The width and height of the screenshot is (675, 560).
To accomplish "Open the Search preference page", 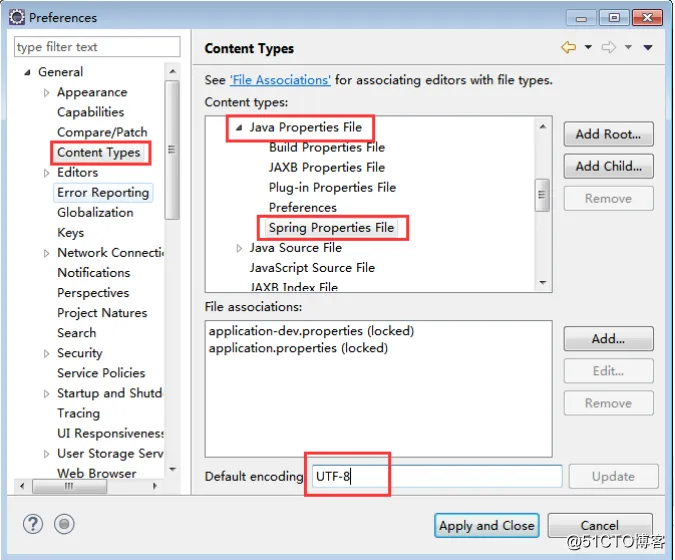I will click(x=77, y=333).
